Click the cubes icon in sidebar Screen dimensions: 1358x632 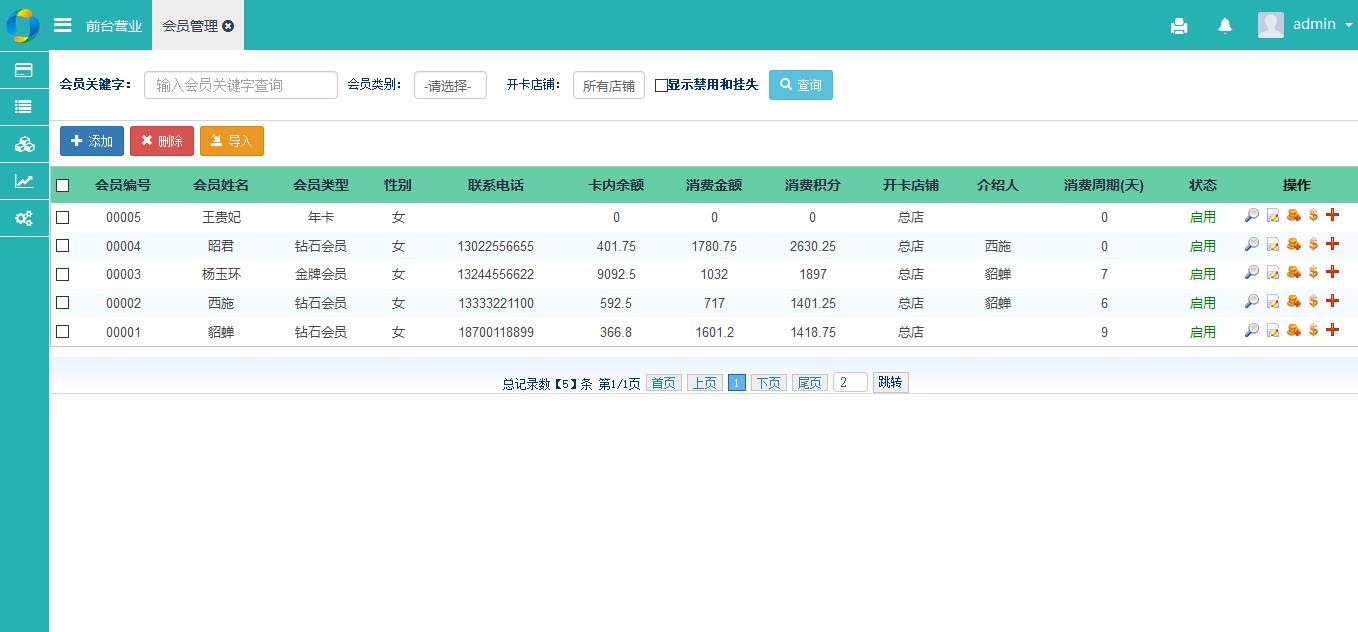click(x=24, y=144)
